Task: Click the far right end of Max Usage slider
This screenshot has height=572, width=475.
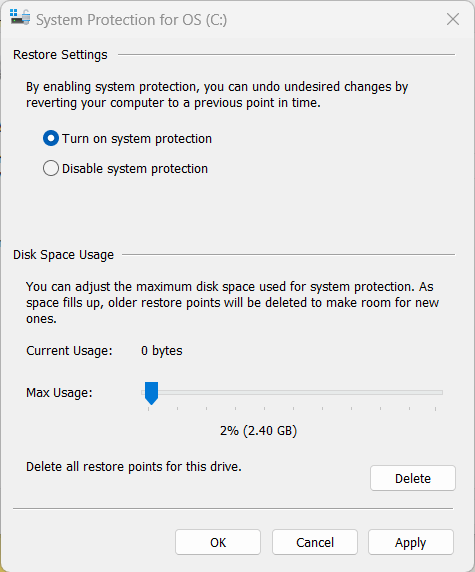Action: (x=441, y=393)
